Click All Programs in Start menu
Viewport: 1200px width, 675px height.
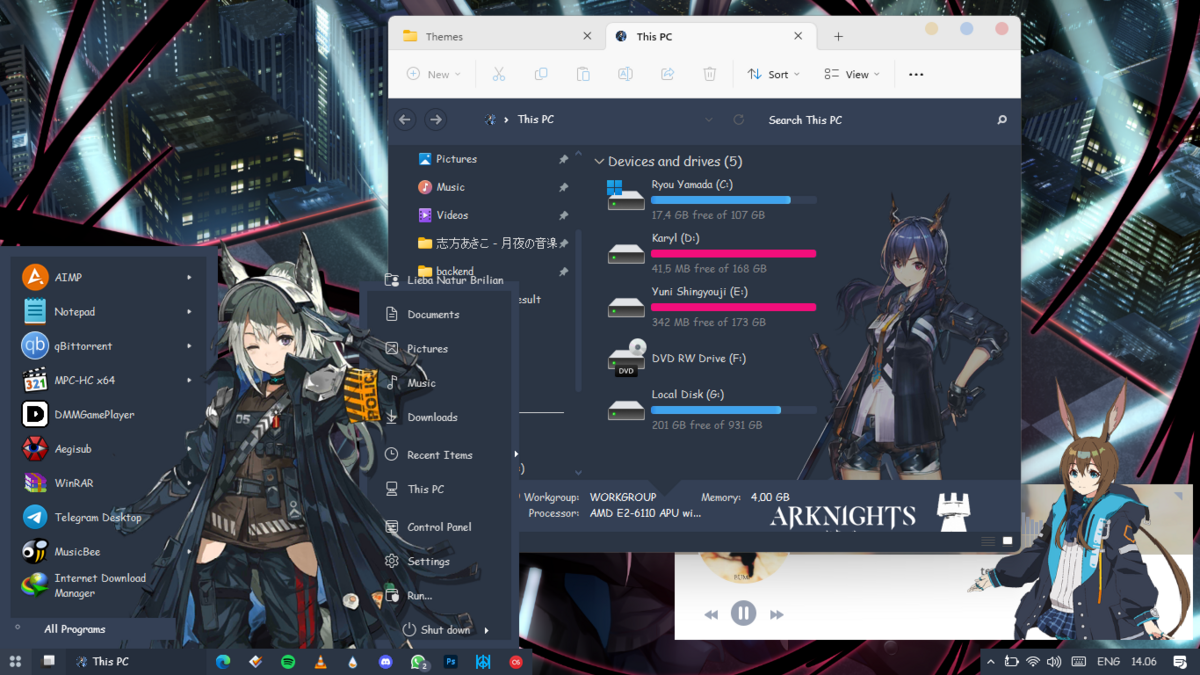[x=74, y=629]
